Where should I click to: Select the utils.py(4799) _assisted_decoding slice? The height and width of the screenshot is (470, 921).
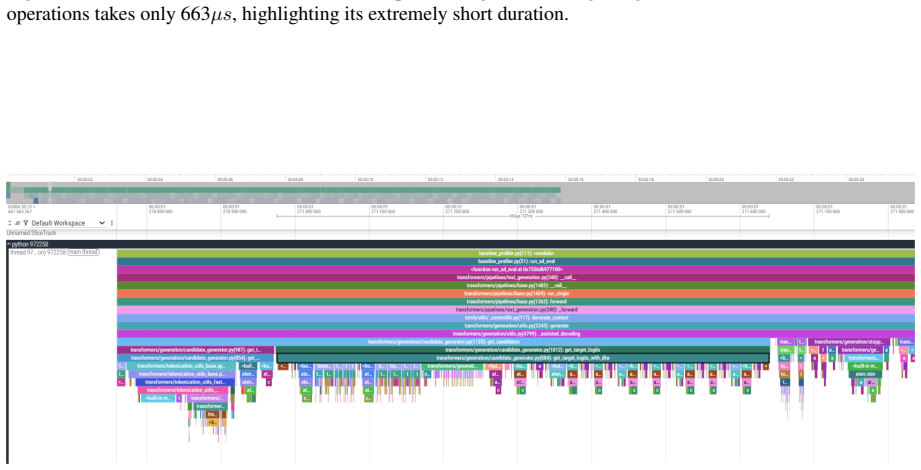[516, 334]
